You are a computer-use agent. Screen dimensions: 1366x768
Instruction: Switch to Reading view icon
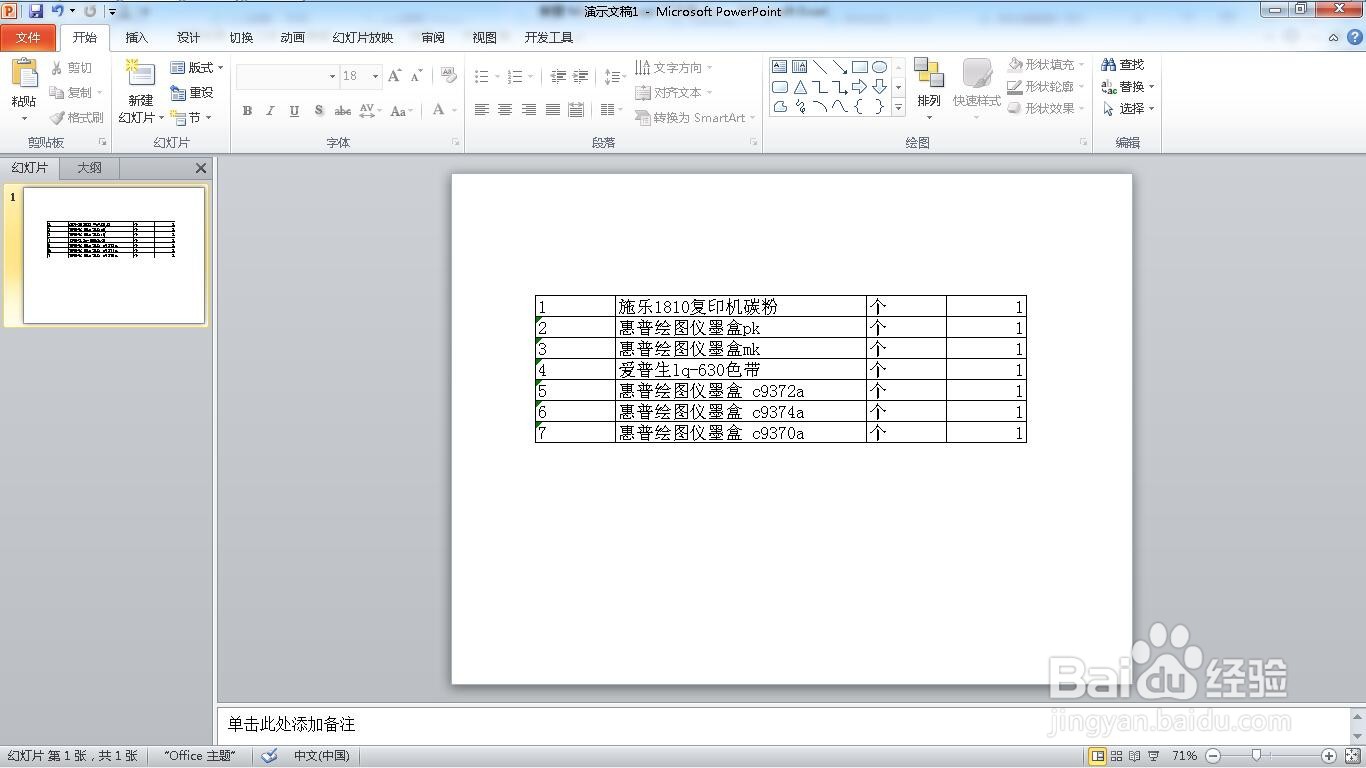1135,756
